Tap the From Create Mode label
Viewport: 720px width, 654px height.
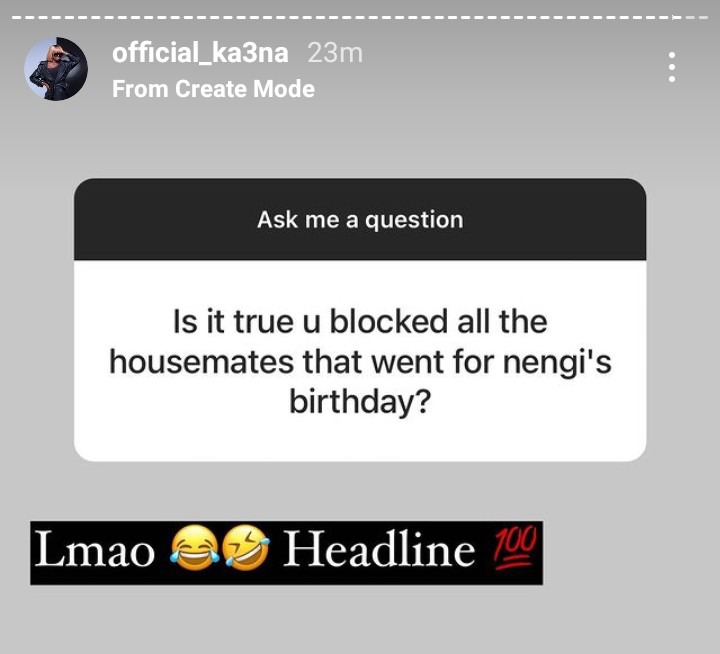214,89
